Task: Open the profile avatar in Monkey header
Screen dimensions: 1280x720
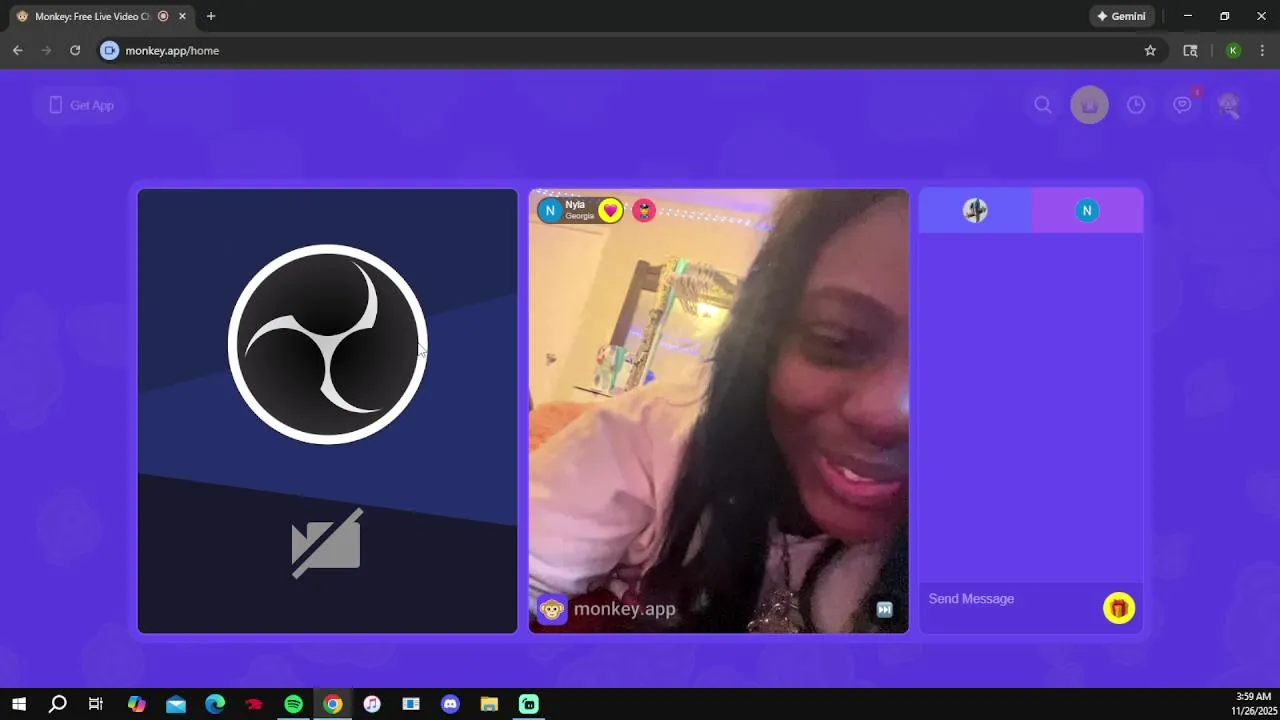Action: tap(1229, 105)
